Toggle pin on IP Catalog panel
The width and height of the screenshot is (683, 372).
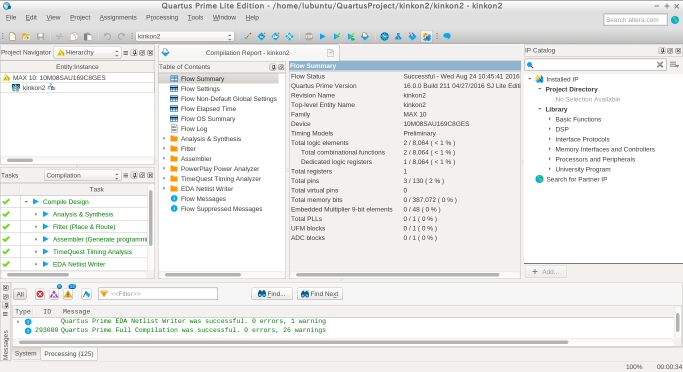coord(662,51)
